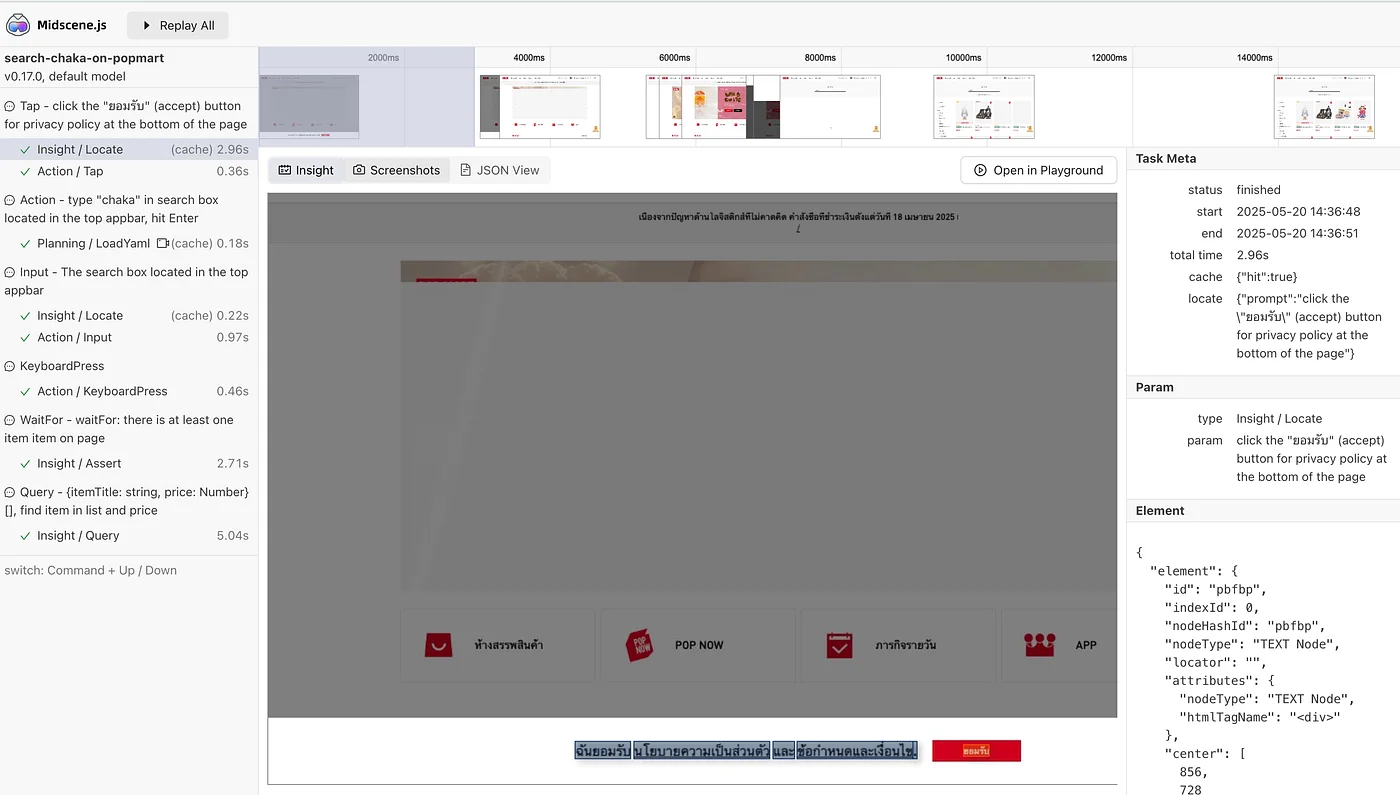Select Action / KeyboardPress step
This screenshot has width=1400, height=795.
coord(102,391)
